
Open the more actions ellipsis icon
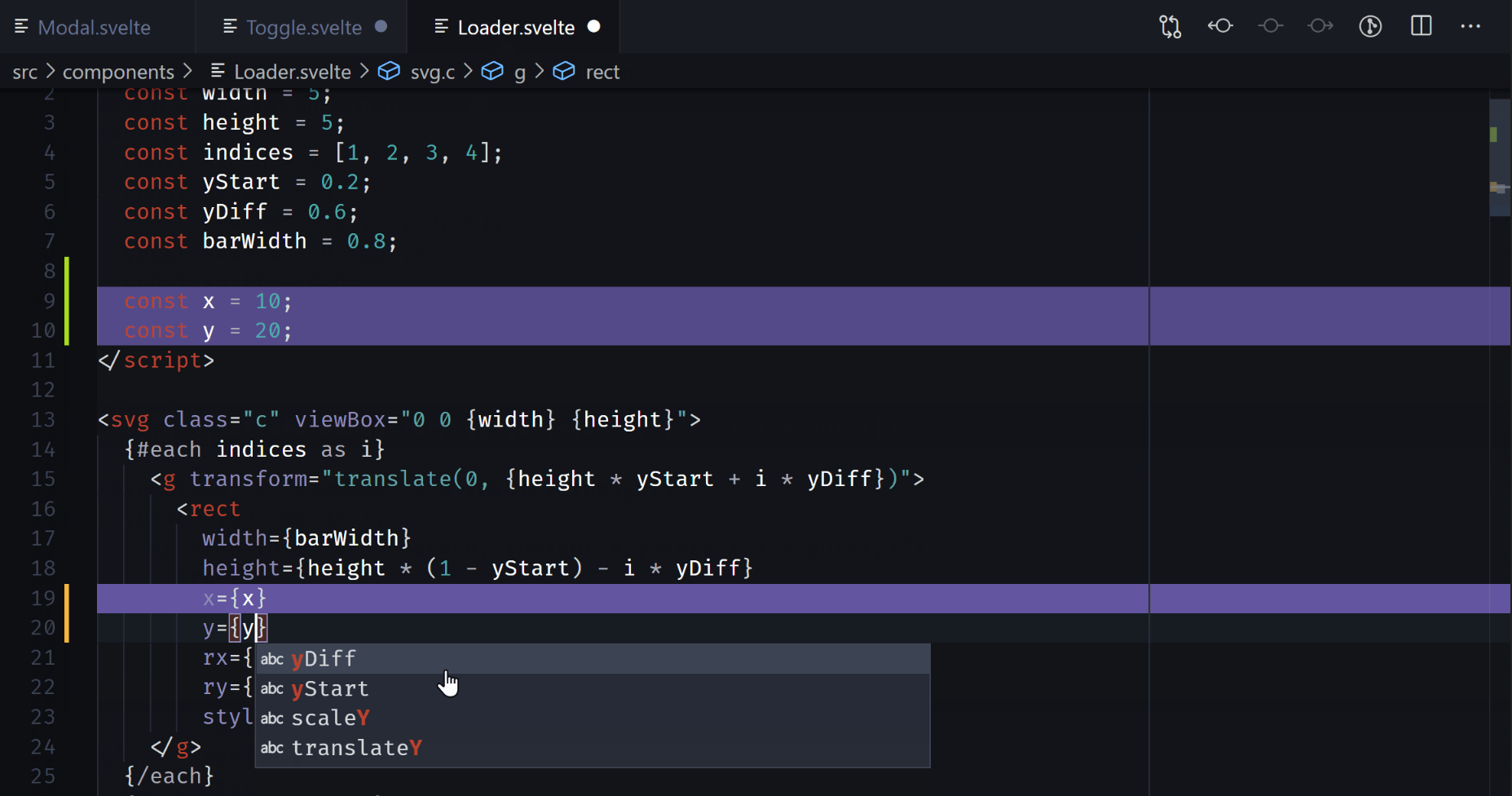click(1471, 26)
